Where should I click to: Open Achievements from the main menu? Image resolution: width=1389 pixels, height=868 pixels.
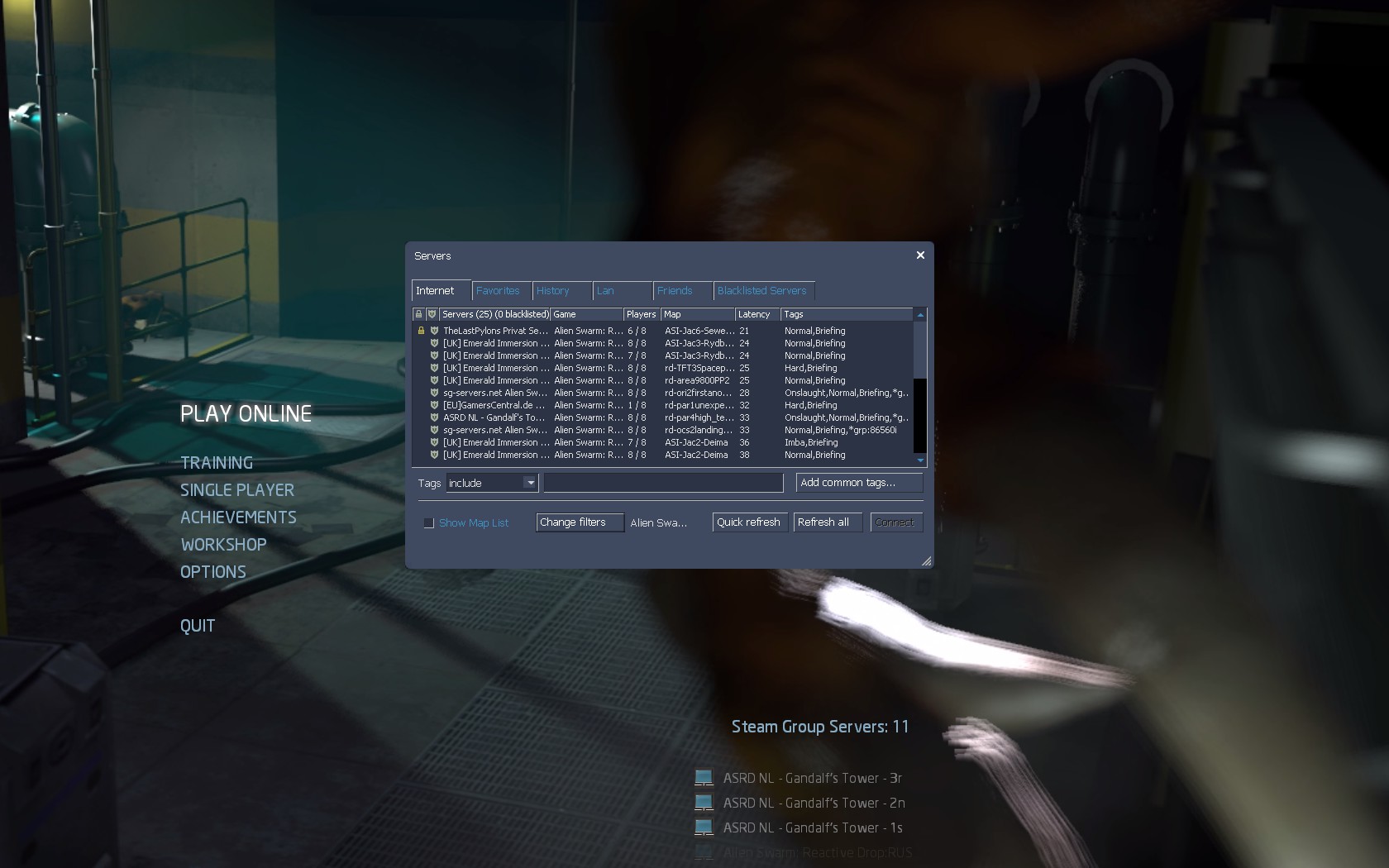(x=238, y=517)
